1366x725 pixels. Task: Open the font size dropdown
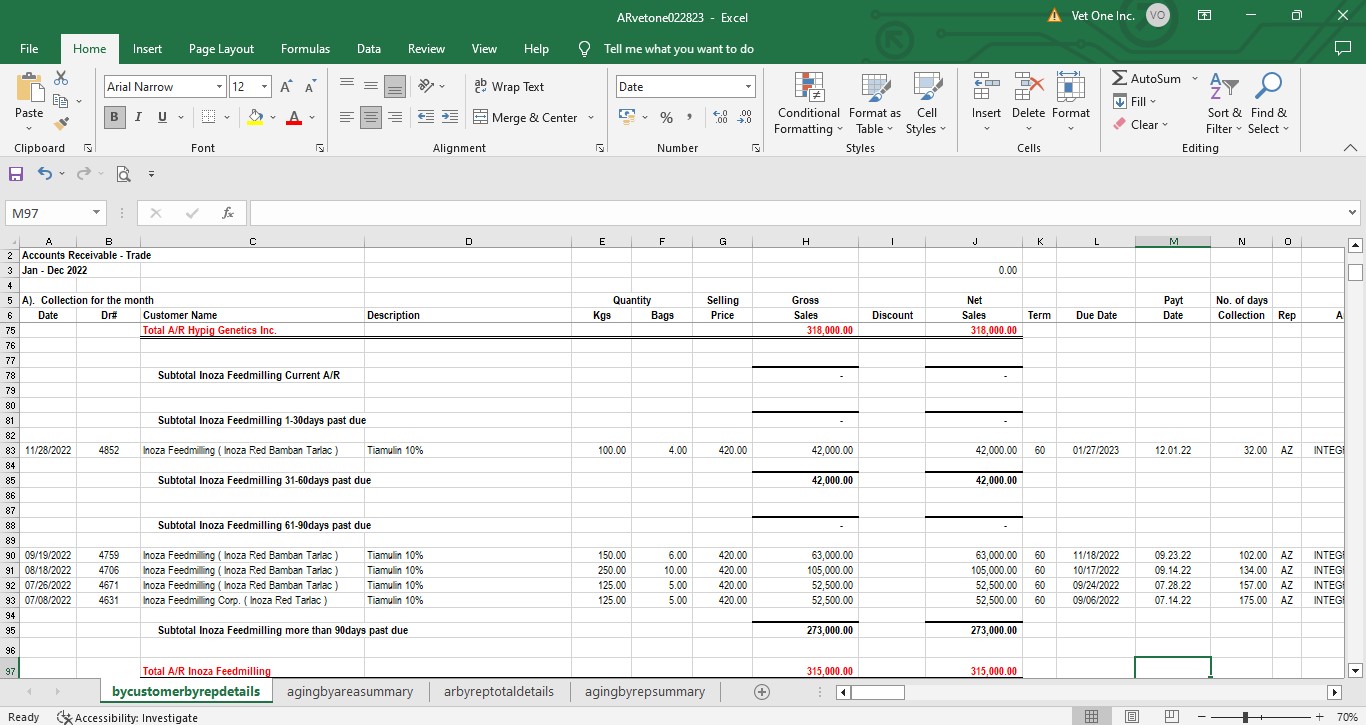tap(265, 87)
